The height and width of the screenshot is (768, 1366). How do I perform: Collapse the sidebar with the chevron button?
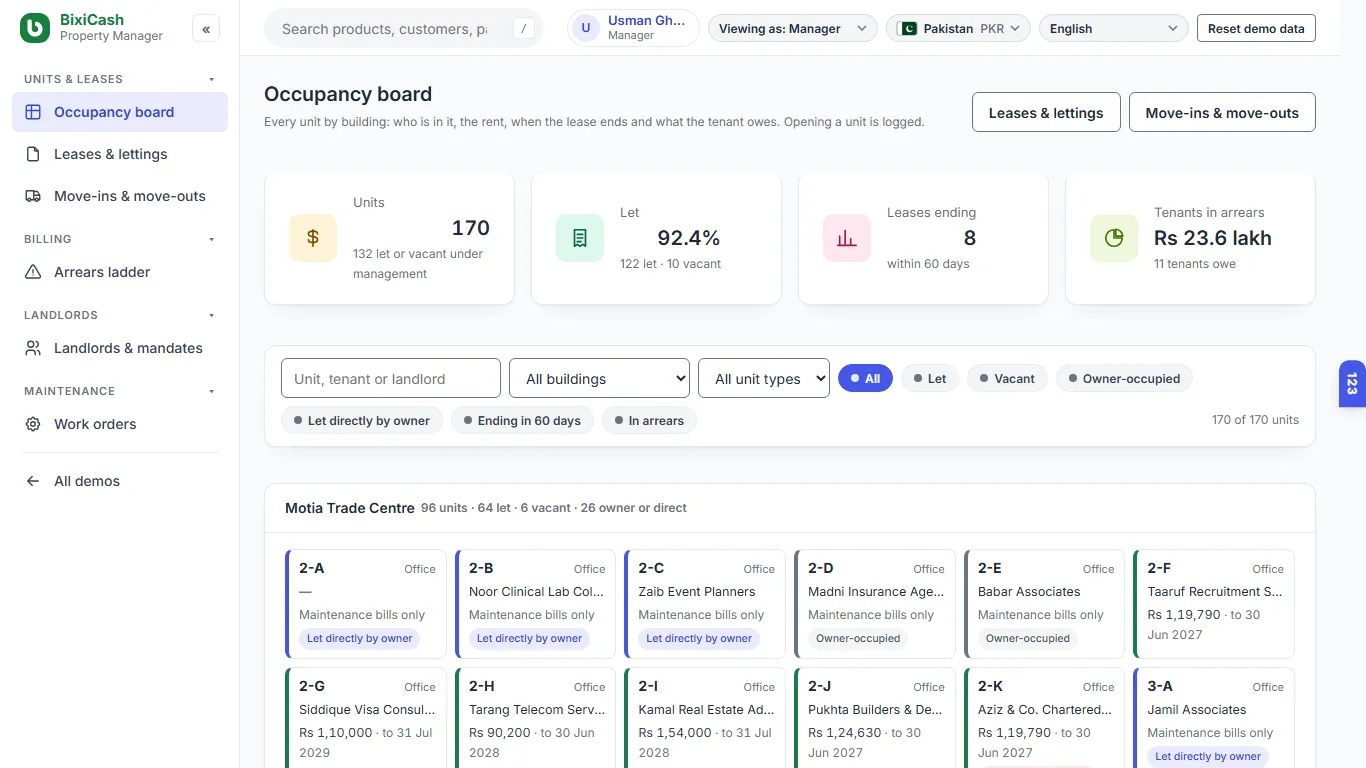tap(206, 29)
